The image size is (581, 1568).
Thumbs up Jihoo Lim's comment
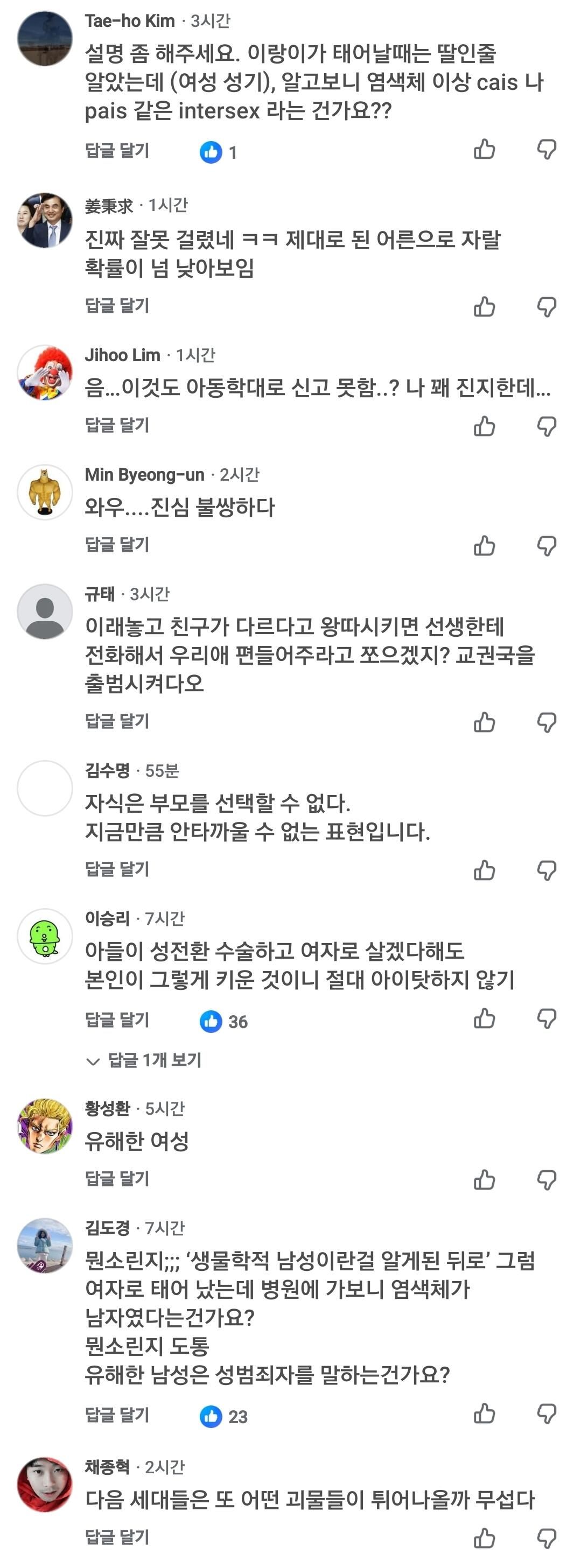[485, 425]
